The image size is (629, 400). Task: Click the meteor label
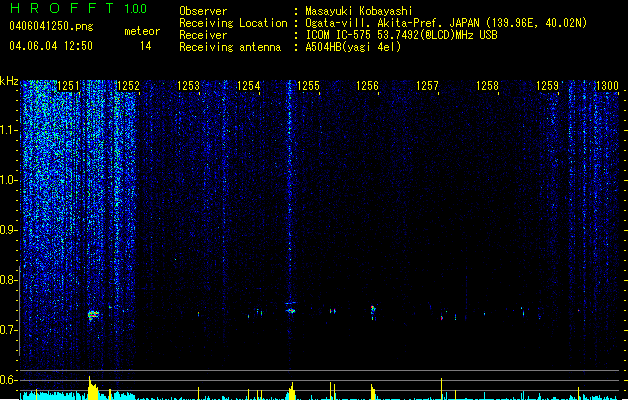click(142, 31)
